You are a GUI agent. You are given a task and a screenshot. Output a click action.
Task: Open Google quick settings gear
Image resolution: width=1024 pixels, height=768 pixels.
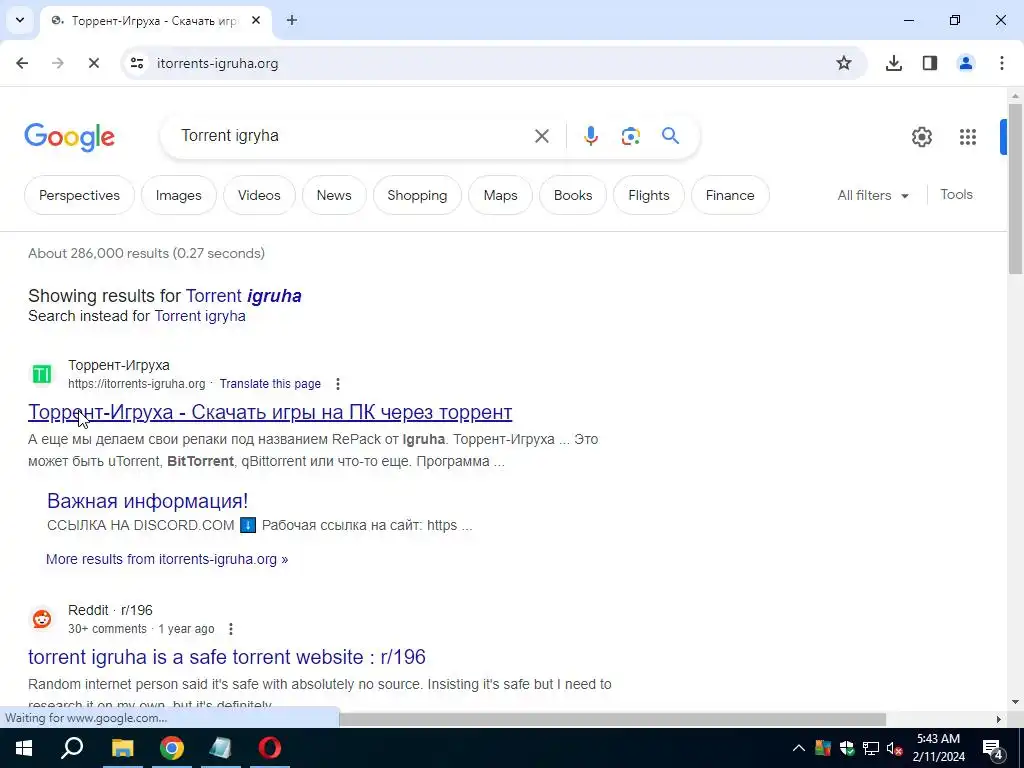click(x=921, y=137)
